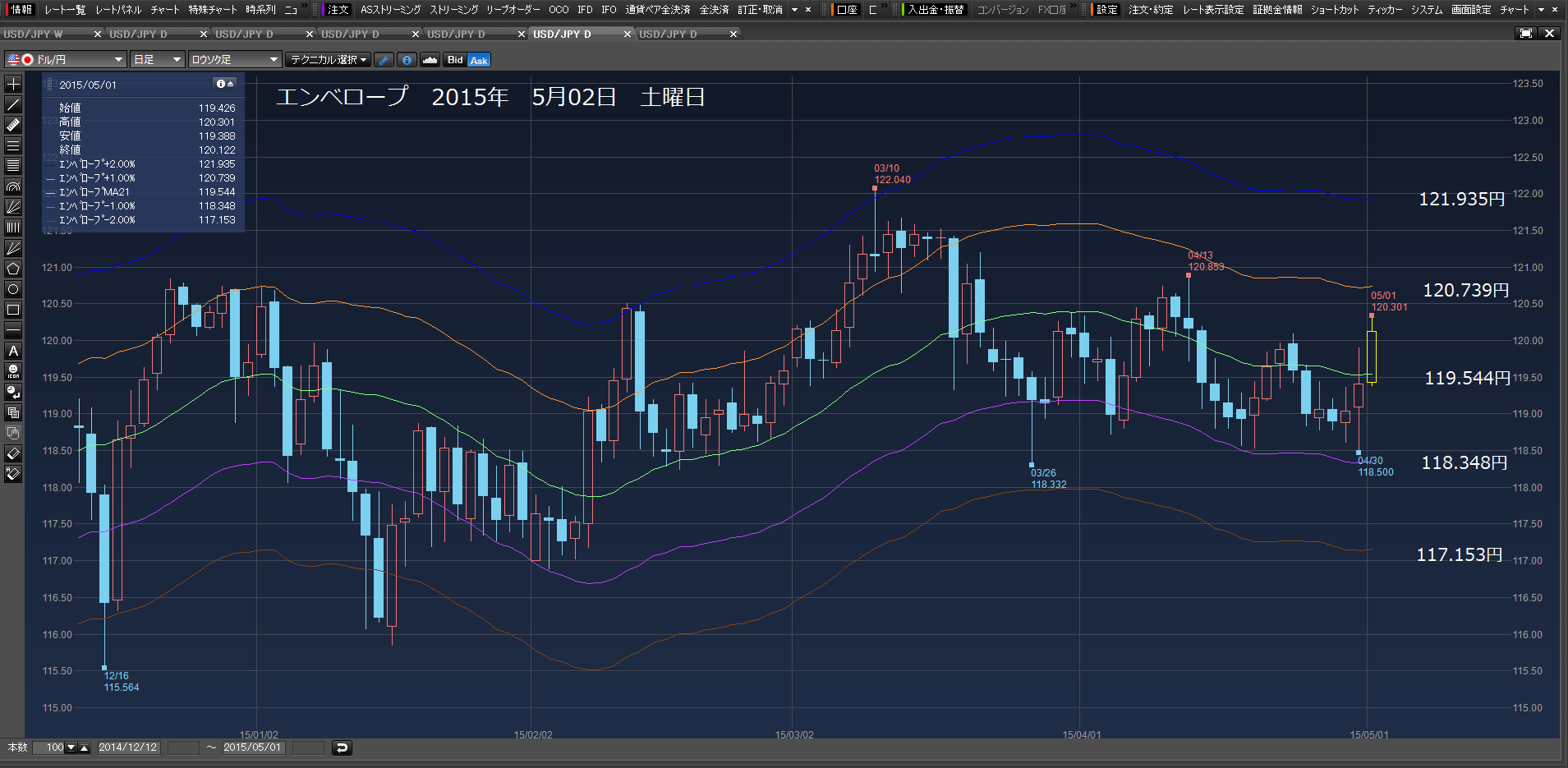Click the ティッカー settings item
This screenshot has height=768, width=1568.
click(x=1385, y=10)
